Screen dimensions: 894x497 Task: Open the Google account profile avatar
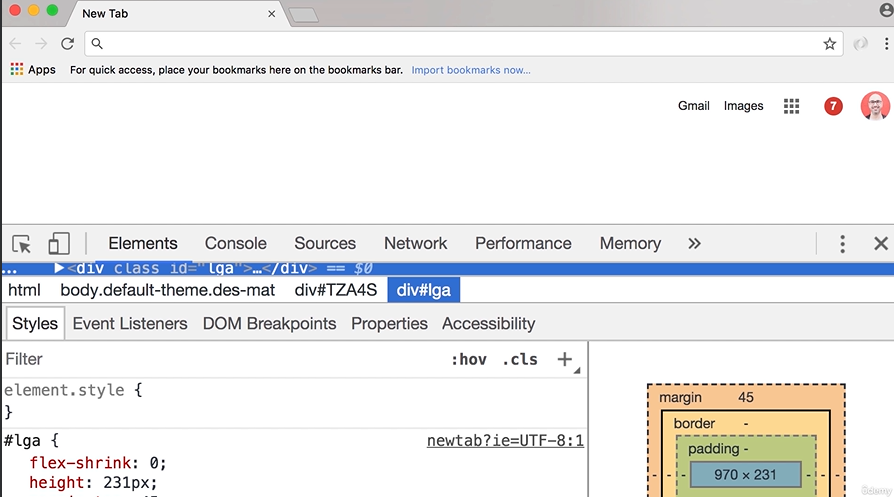[x=875, y=106]
